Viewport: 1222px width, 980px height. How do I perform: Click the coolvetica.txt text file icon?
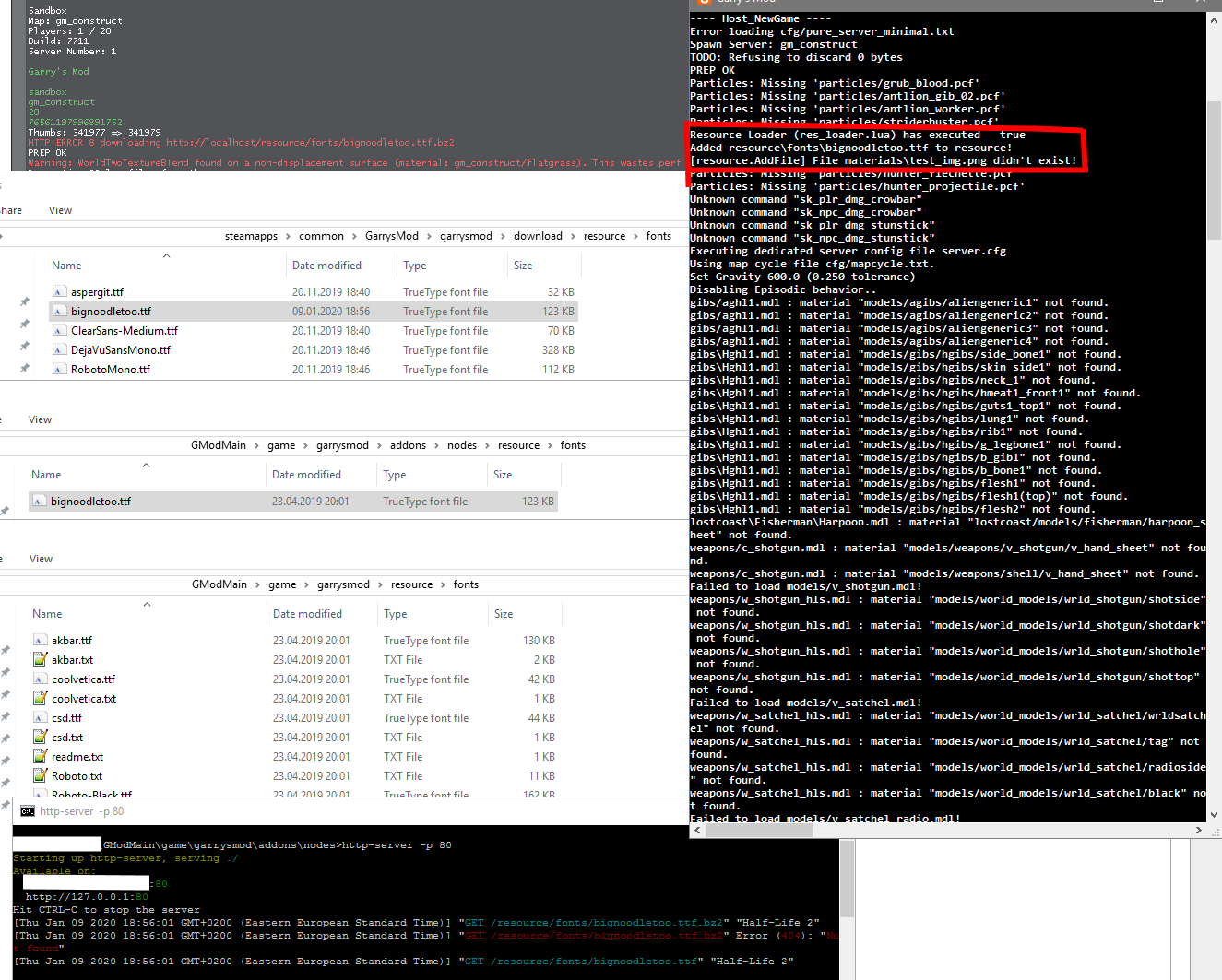39,698
